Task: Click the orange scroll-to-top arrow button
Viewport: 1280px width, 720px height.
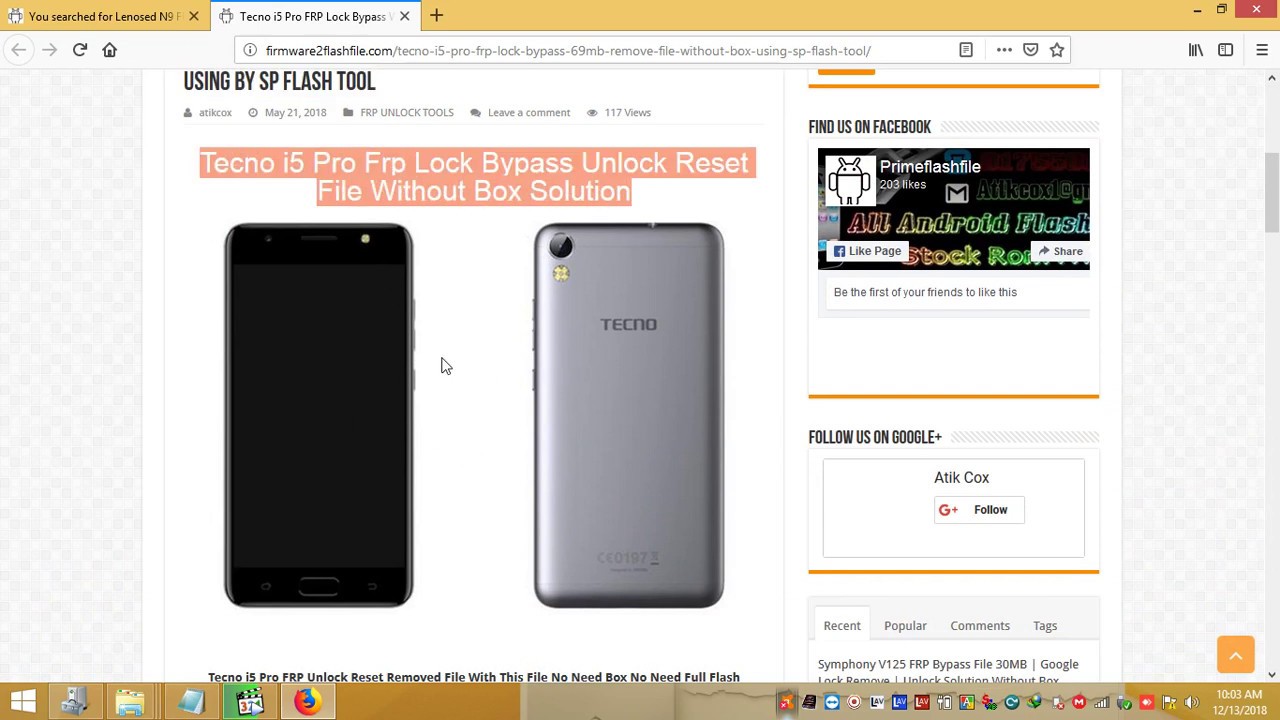Action: coord(1236,655)
